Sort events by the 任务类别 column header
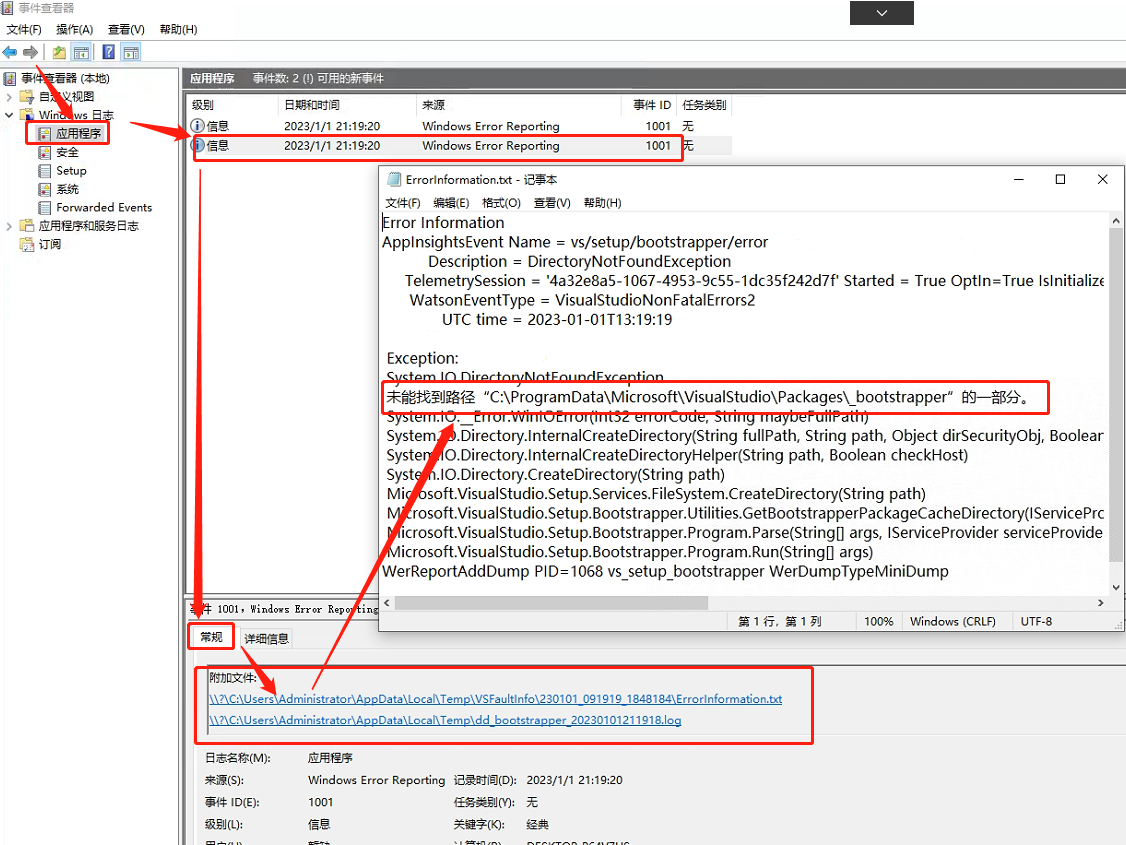This screenshot has width=1126, height=845. [x=704, y=106]
